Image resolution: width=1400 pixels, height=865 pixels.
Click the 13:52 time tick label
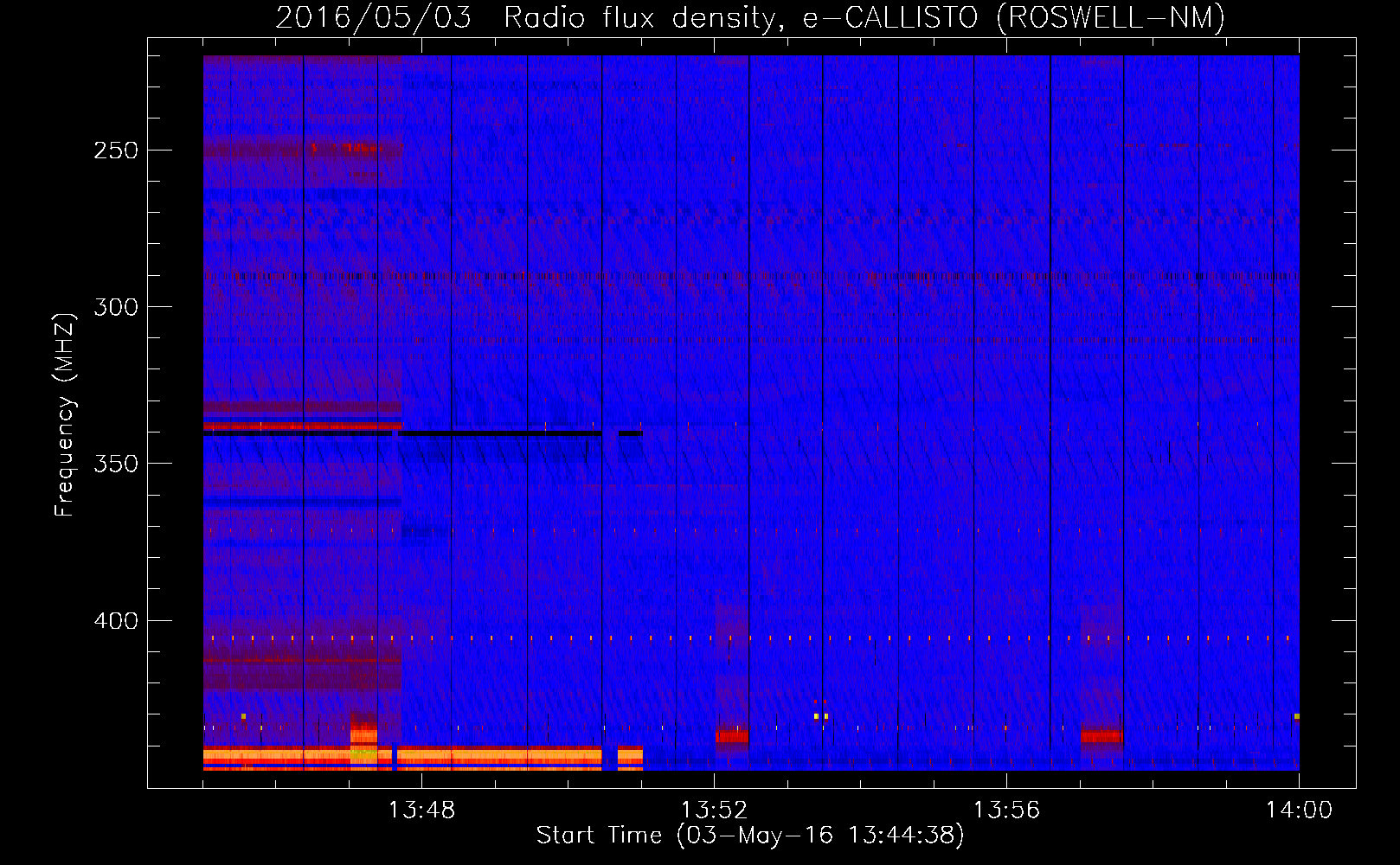click(714, 810)
